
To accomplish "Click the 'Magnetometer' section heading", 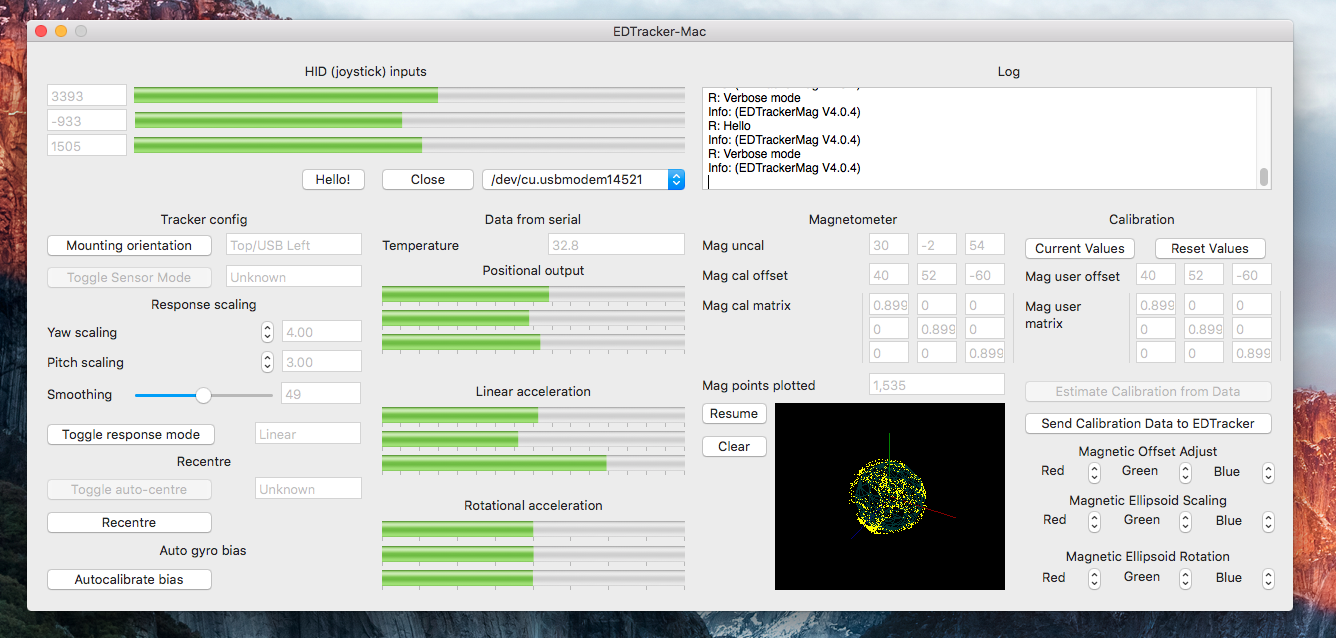I will [853, 219].
